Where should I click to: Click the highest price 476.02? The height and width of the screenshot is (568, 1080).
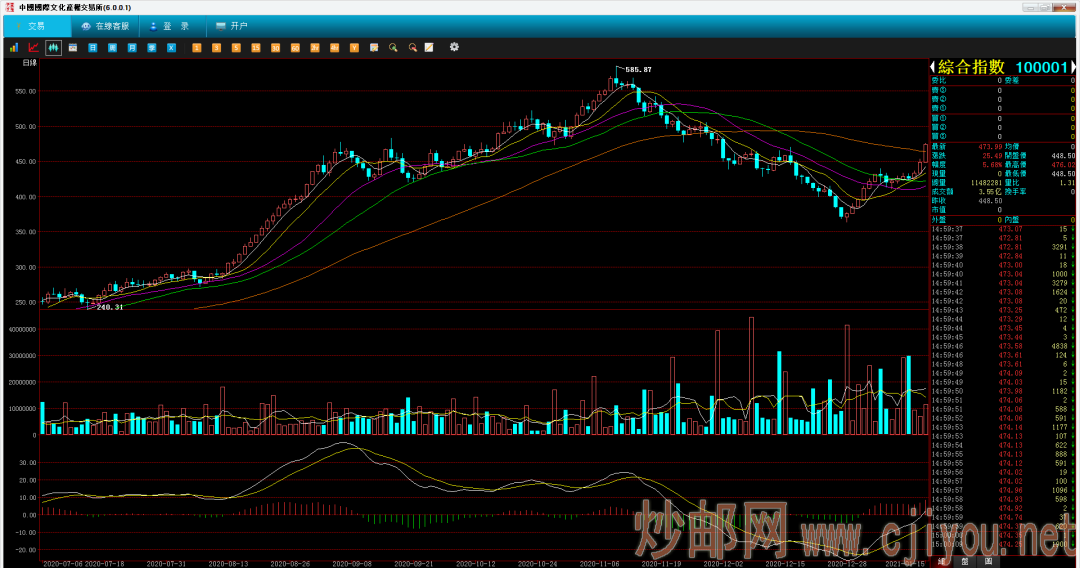[x=1063, y=165]
